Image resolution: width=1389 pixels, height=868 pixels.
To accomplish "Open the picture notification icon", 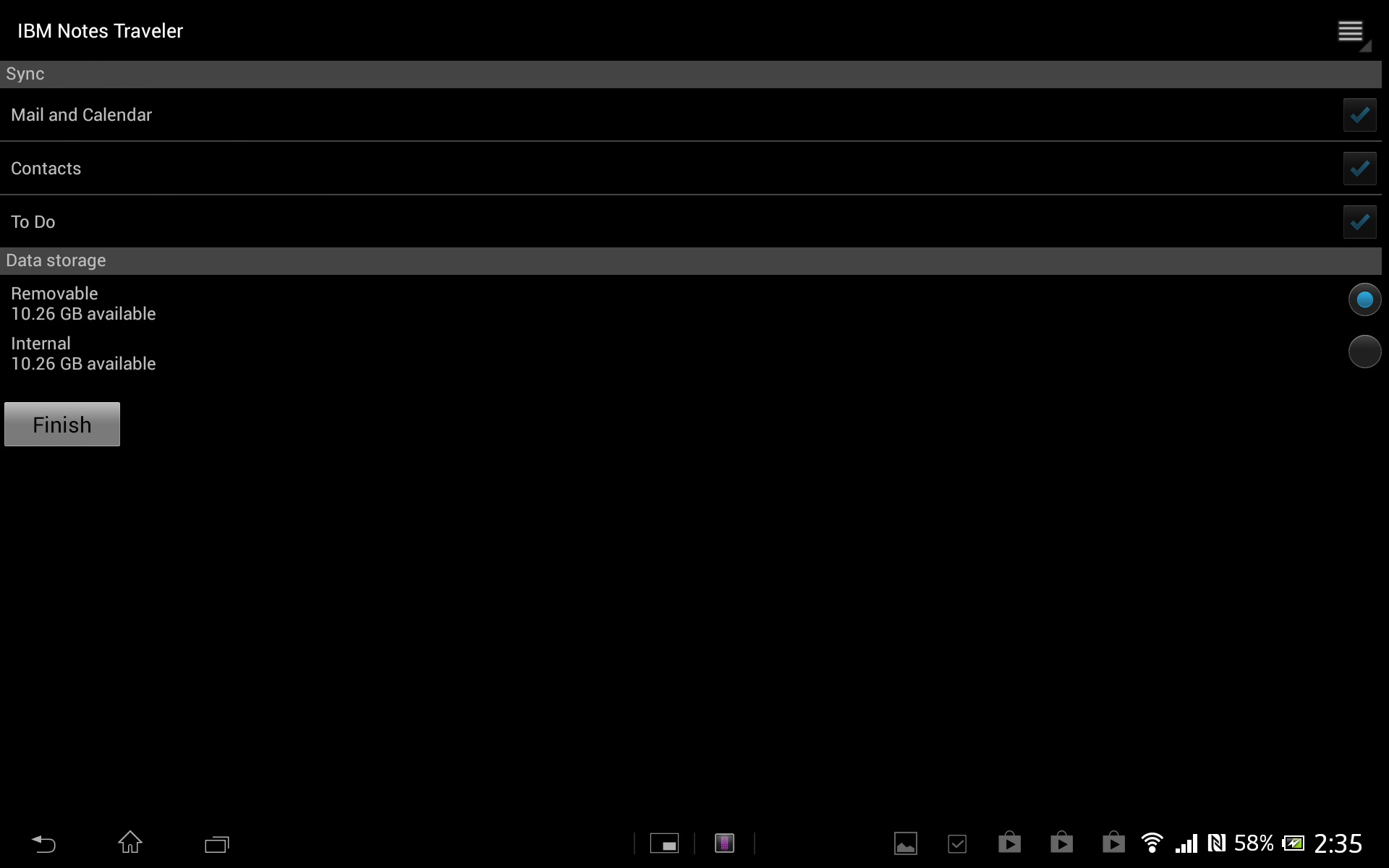I will 906,843.
